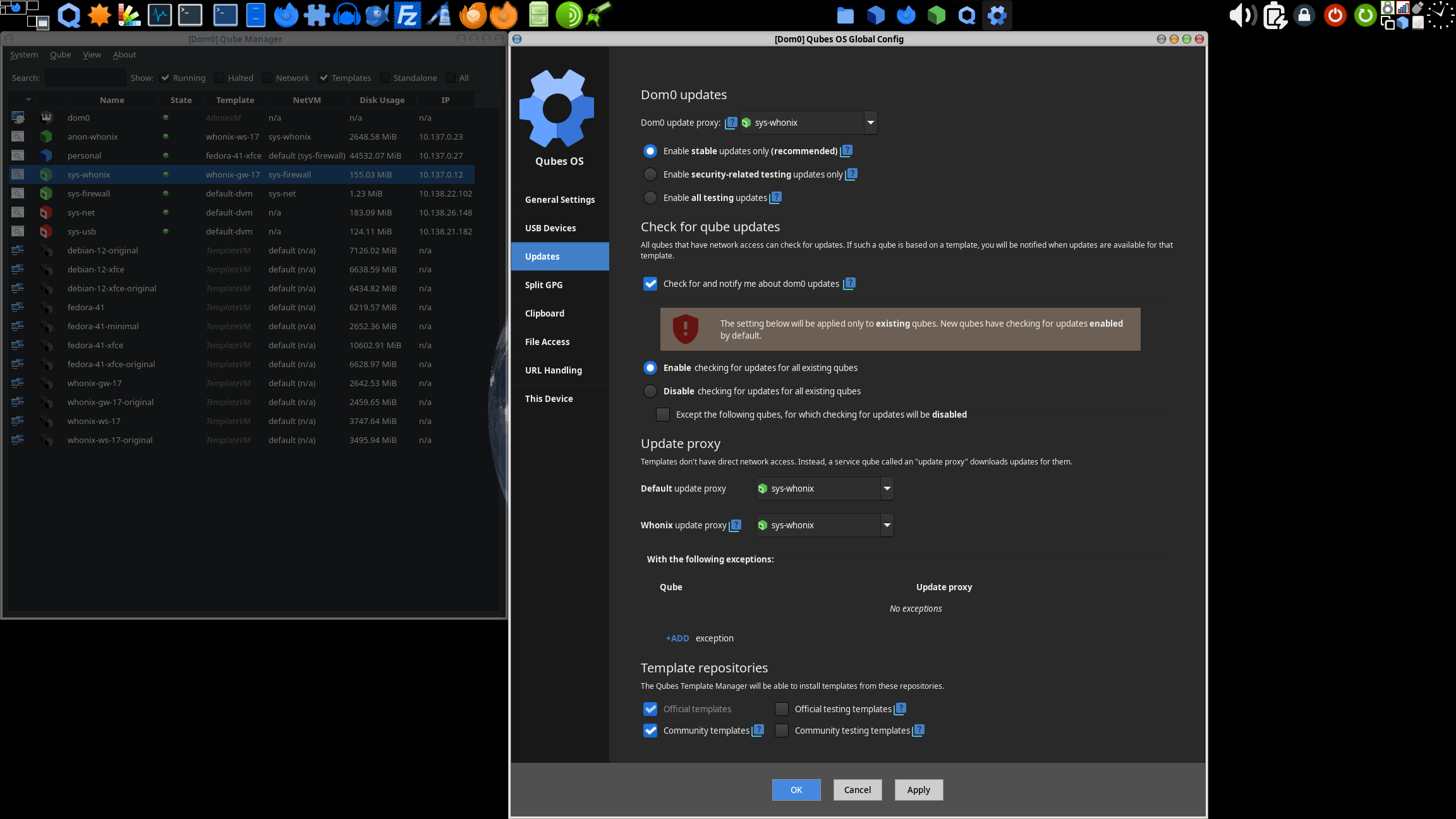Enable Community testing templates checkbox
The width and height of the screenshot is (1456, 819).
782,731
